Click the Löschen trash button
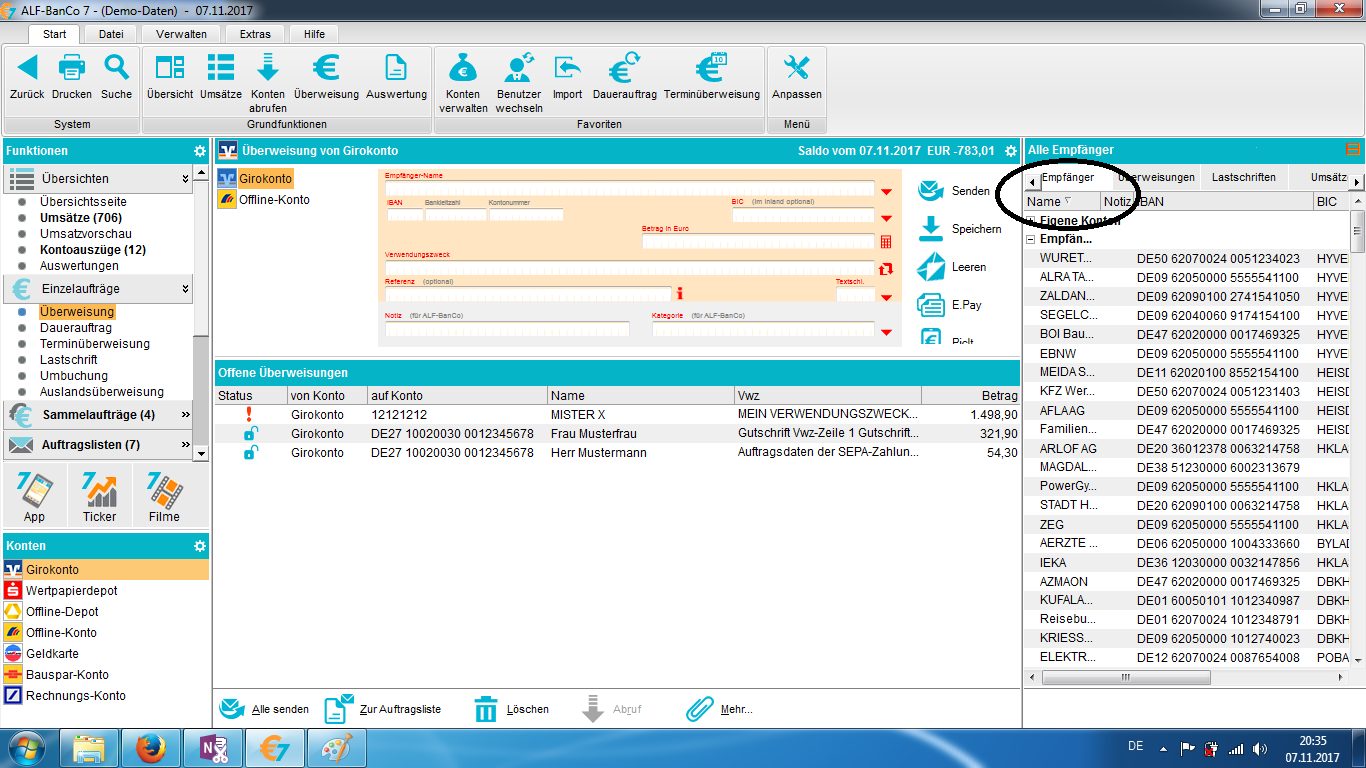Image resolution: width=1366 pixels, height=768 pixels. coord(511,709)
